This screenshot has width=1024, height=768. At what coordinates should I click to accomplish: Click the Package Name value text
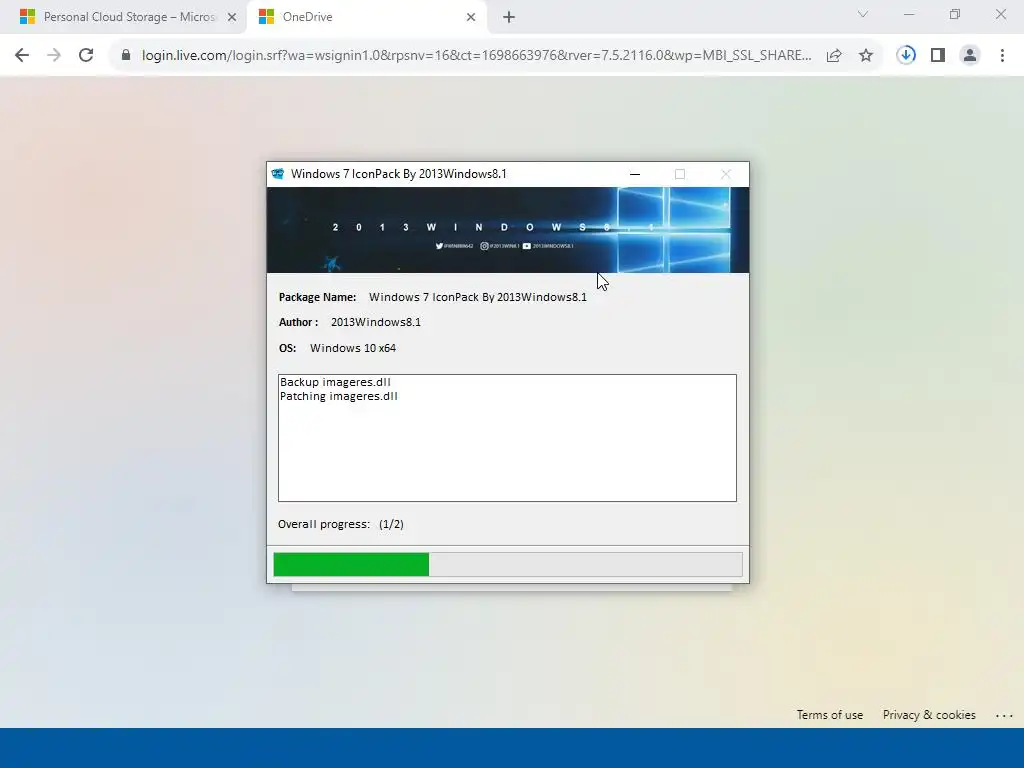click(477, 297)
